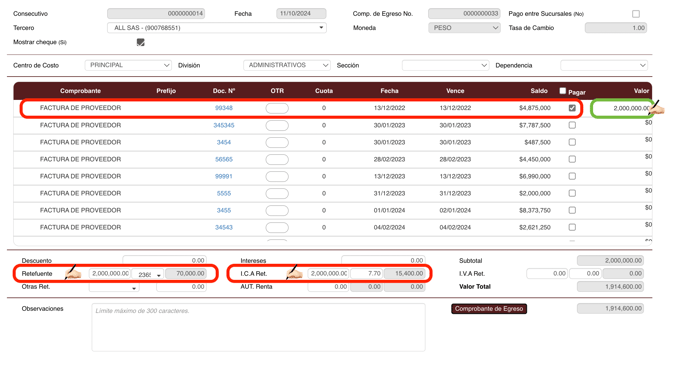Viewport: 688px width, 375px height.
Task: Open invoice link 99991
Action: 224,176
